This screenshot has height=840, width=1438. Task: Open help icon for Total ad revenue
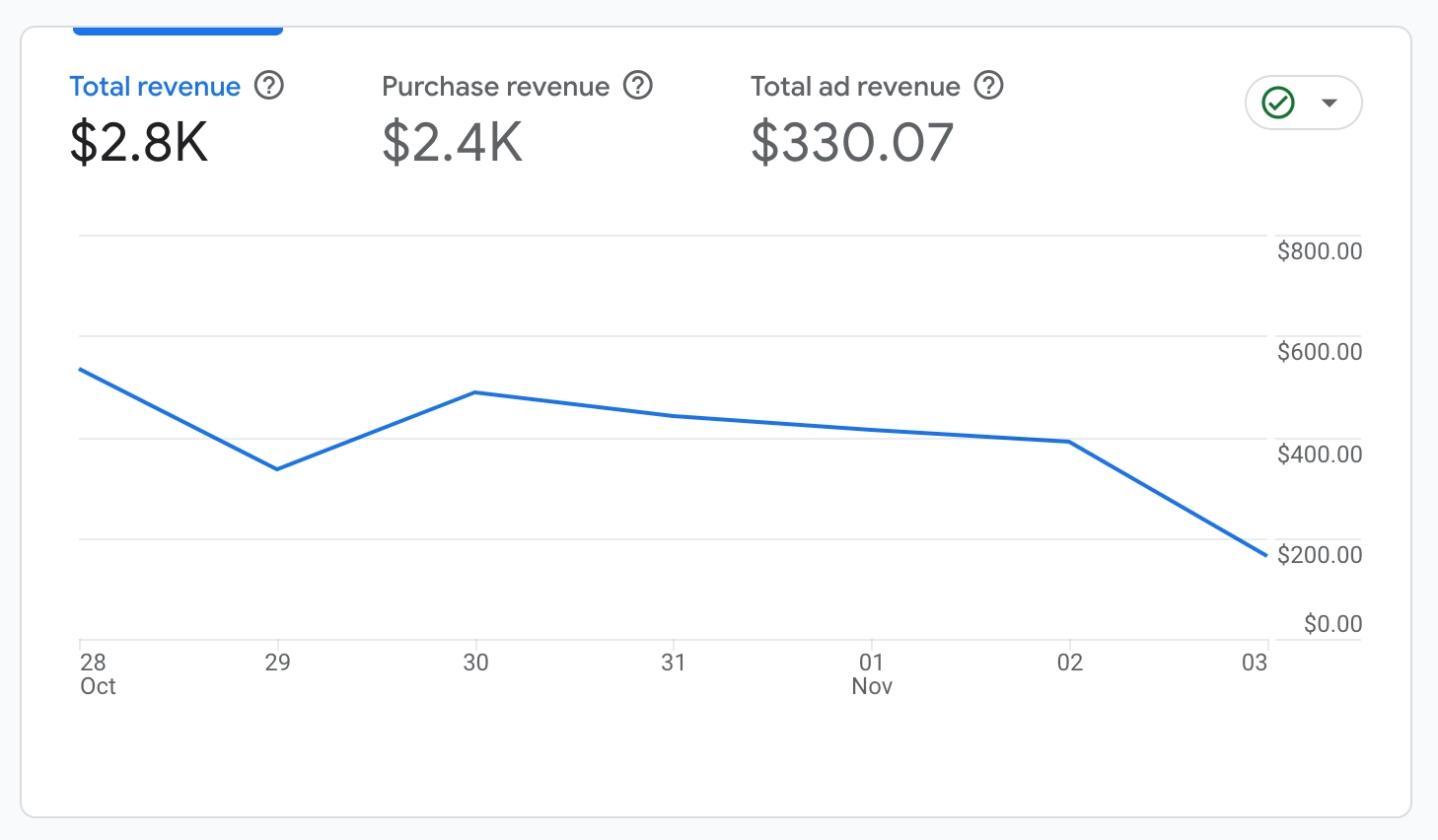(x=989, y=86)
